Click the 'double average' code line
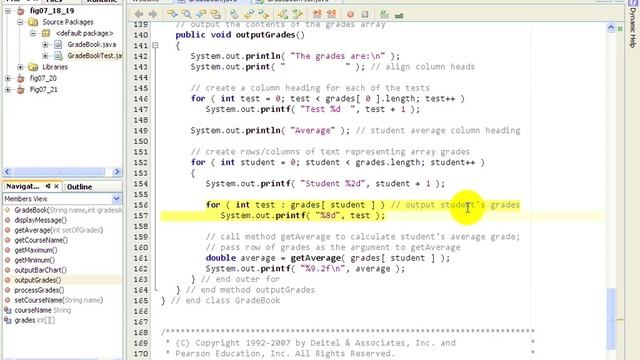The height and width of the screenshot is (360, 640). pyautogui.click(x=327, y=258)
